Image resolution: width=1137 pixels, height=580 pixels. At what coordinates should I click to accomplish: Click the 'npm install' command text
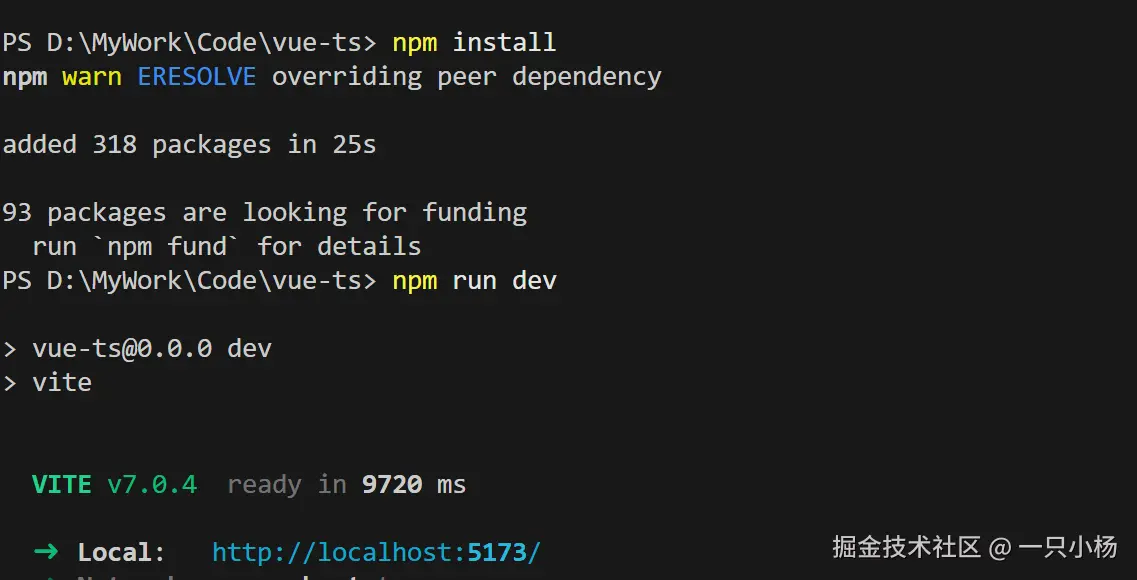pyautogui.click(x=474, y=42)
